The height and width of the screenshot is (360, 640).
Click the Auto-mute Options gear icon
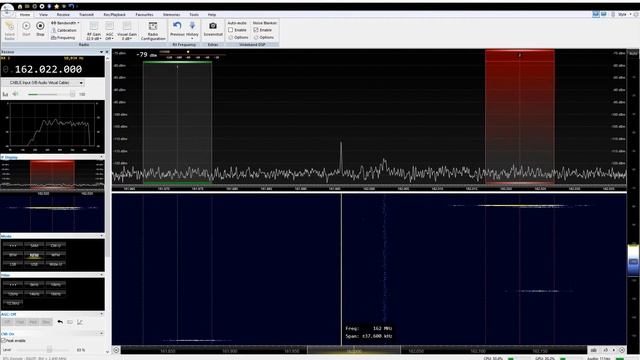(x=231, y=37)
